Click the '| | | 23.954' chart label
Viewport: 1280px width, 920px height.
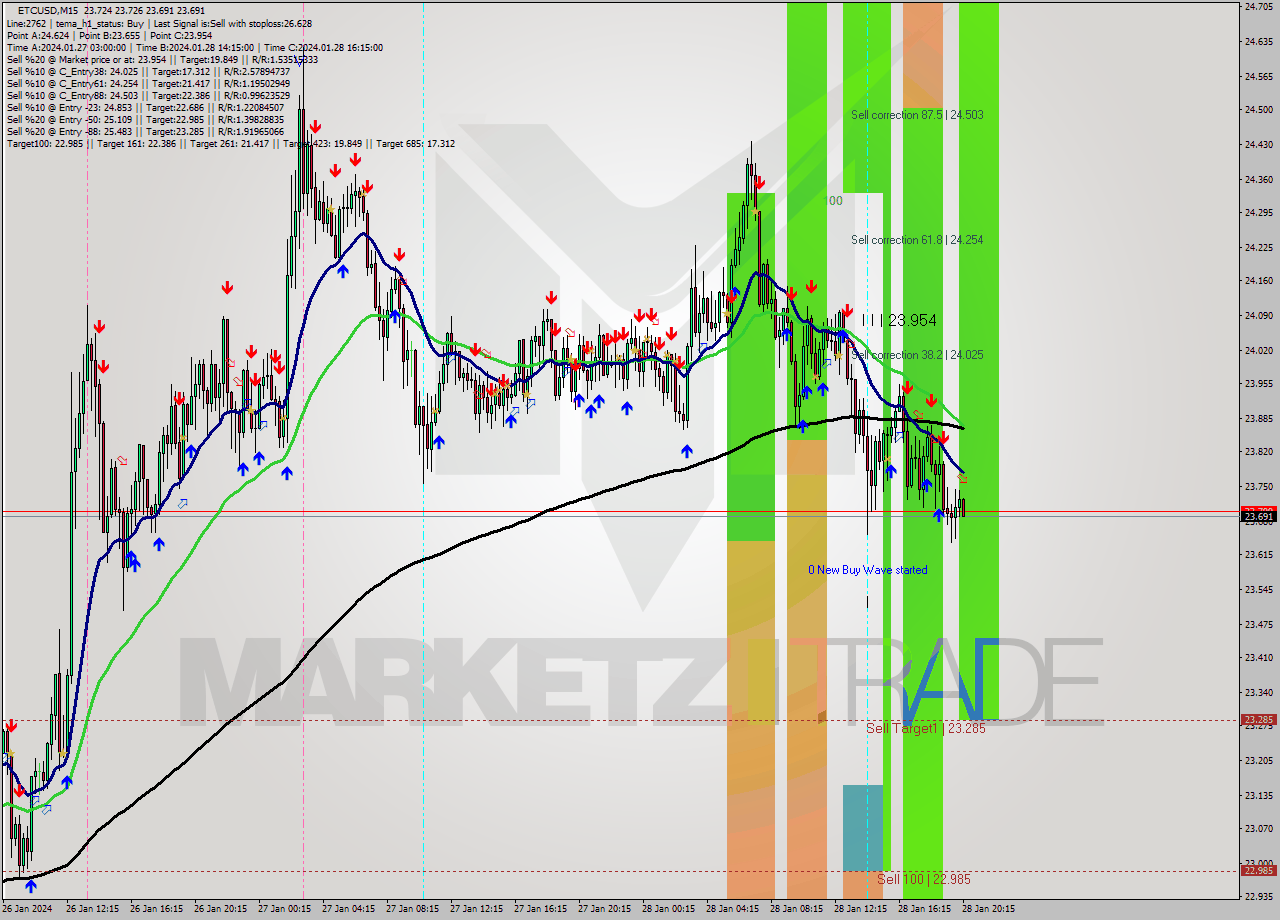(x=900, y=320)
